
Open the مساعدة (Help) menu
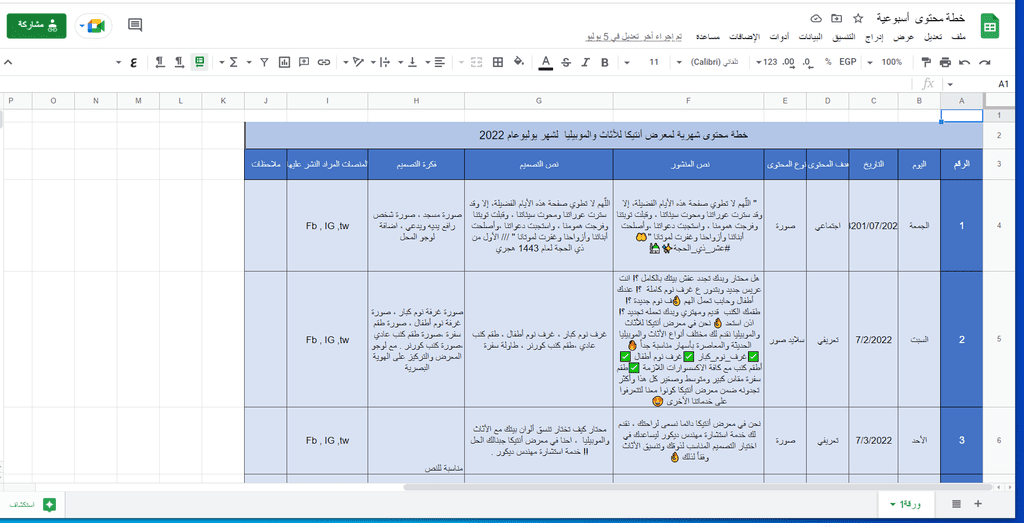click(x=707, y=37)
